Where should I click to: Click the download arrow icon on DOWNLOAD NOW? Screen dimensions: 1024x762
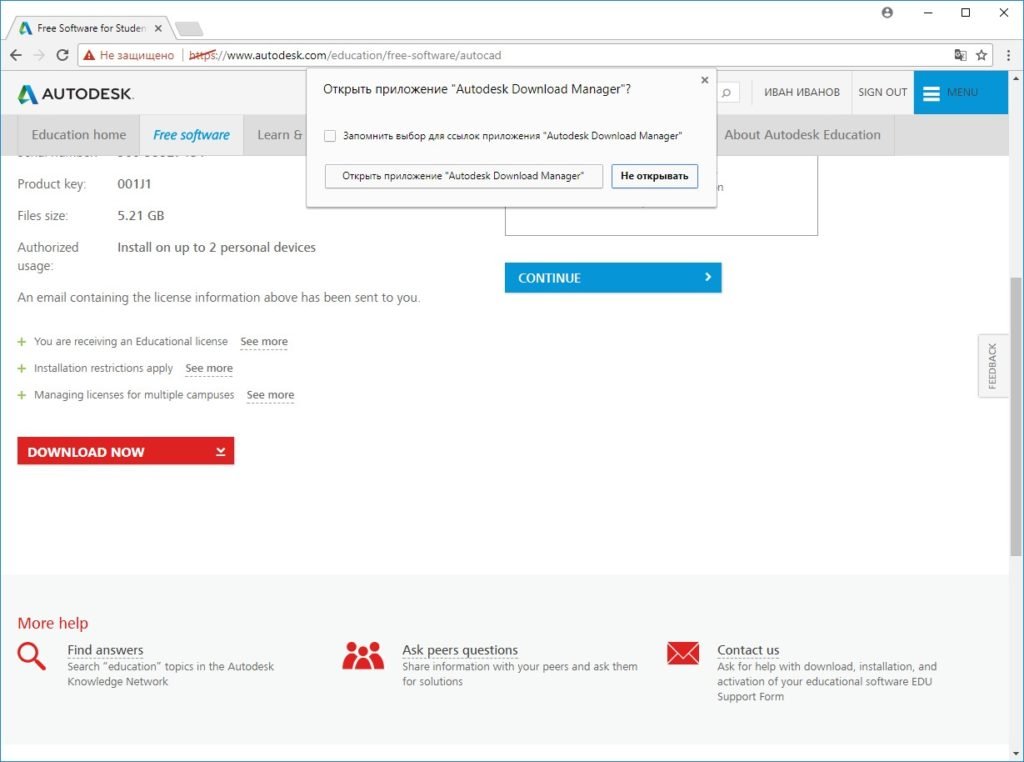[221, 451]
